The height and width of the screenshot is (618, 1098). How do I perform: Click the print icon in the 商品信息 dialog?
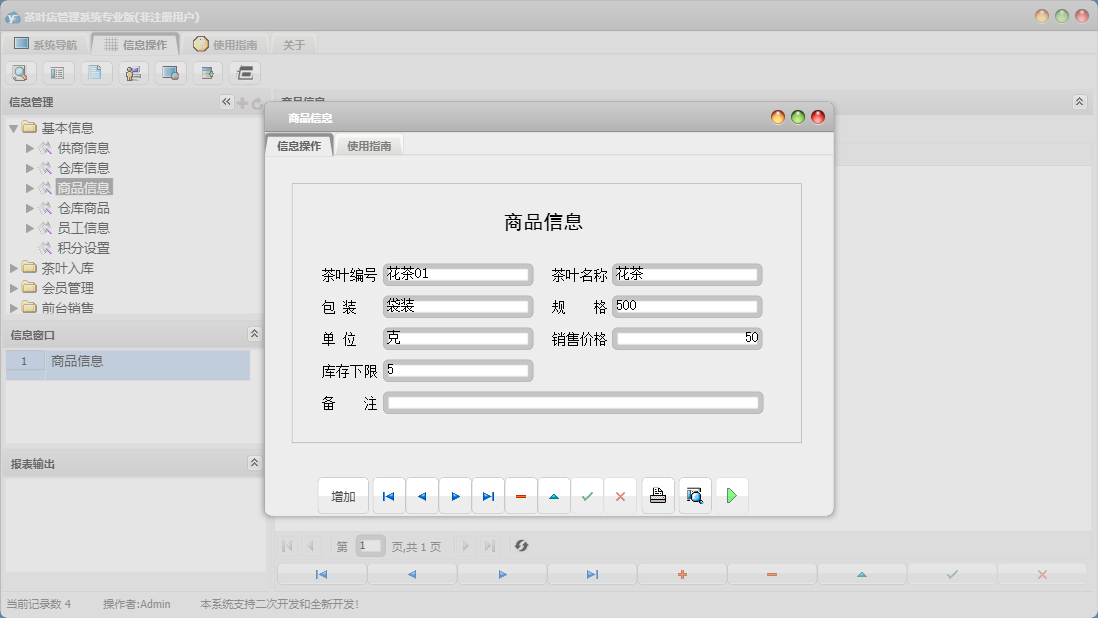click(657, 495)
